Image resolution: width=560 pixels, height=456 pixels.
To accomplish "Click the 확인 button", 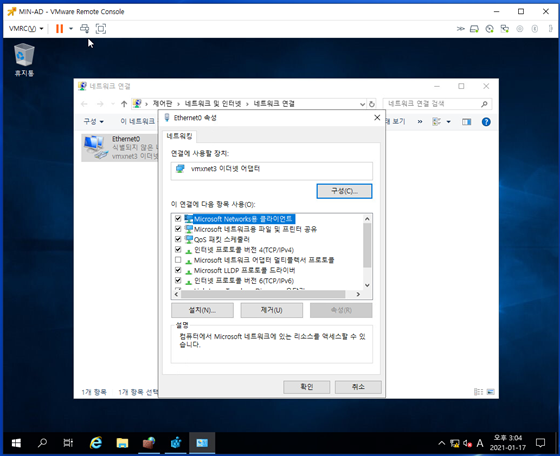I will pos(306,387).
